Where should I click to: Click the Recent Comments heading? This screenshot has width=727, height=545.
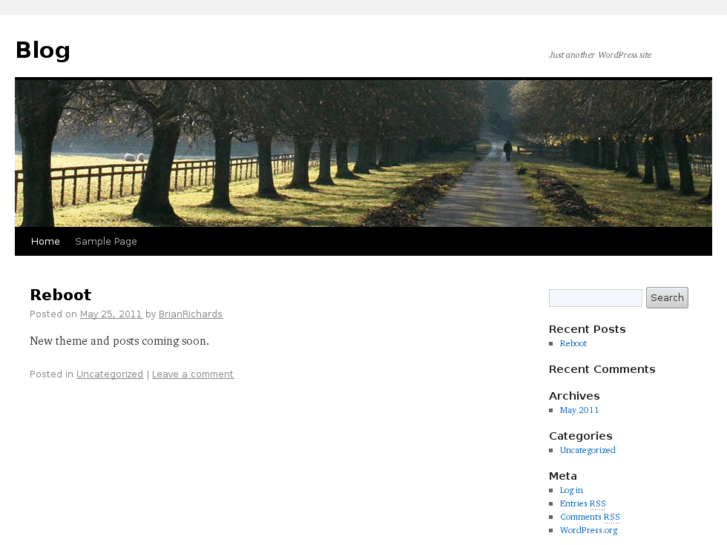tap(602, 369)
